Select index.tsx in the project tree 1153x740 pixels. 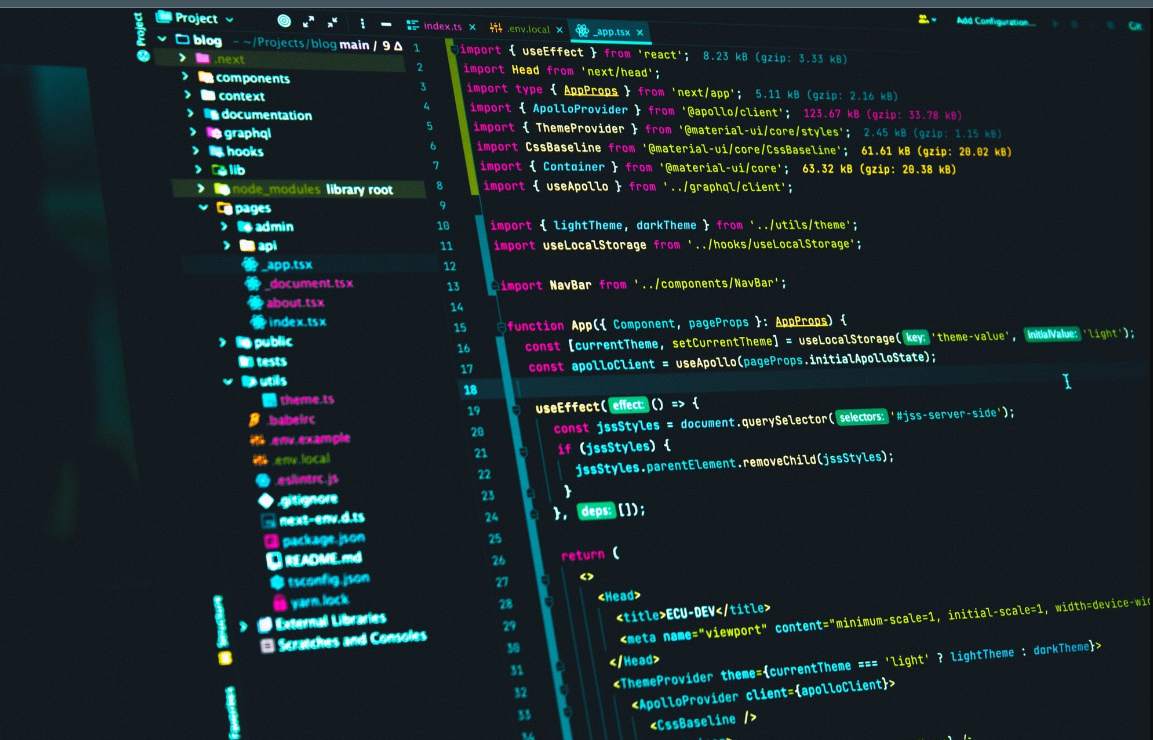(297, 321)
